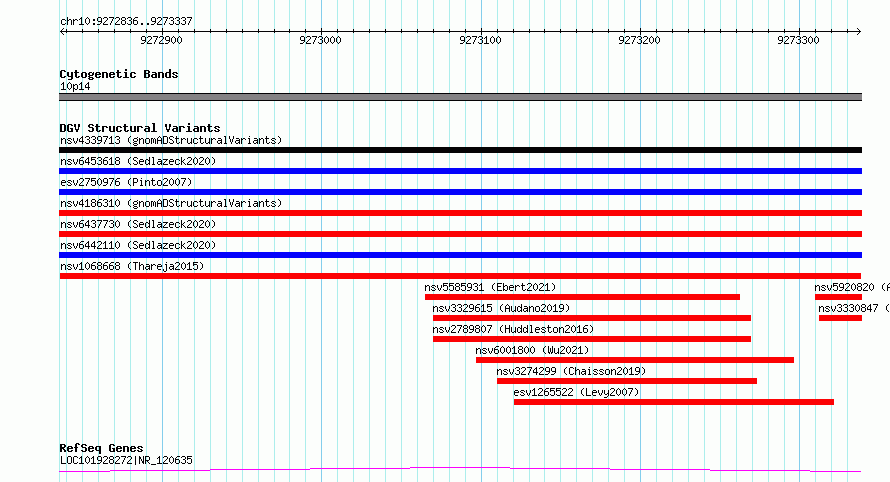
Task: Click the short red nsv5920820 bar
Action: pos(838,297)
